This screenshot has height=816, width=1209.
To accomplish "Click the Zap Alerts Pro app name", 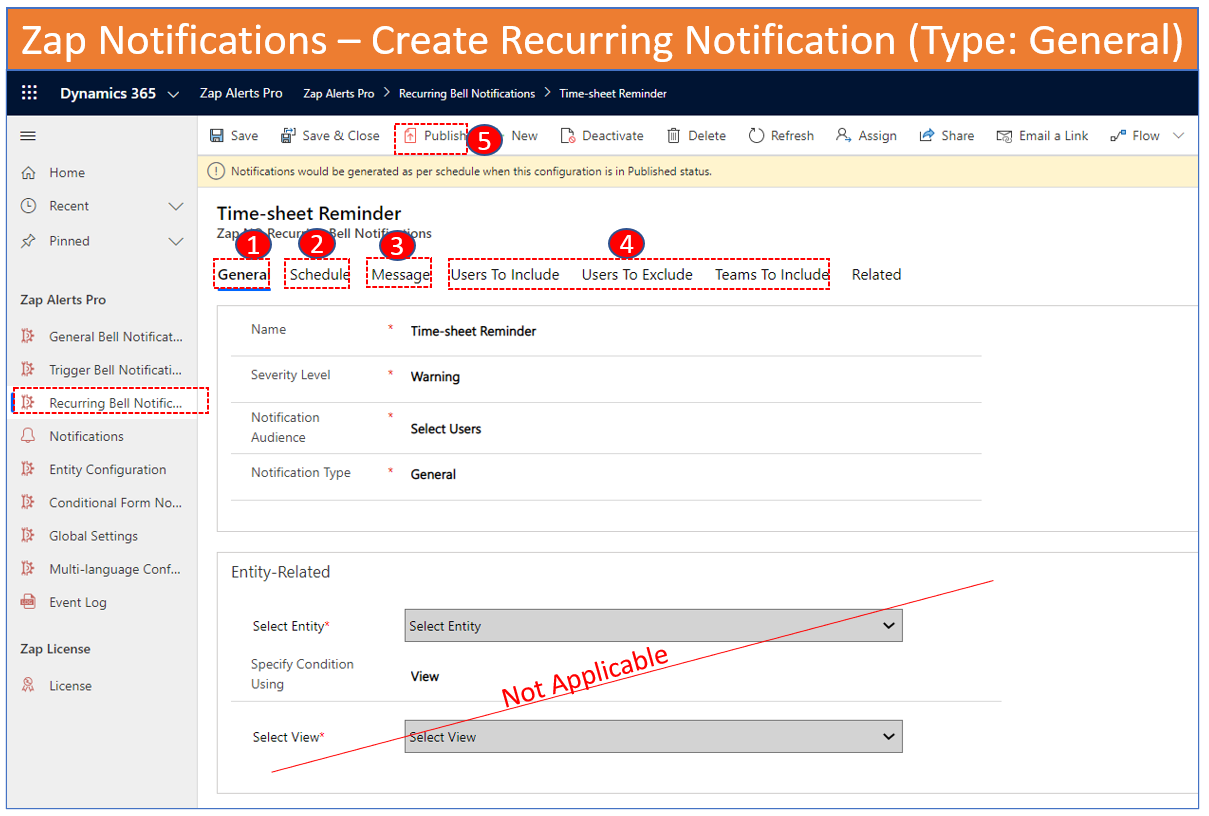I will pyautogui.click(x=242, y=93).
